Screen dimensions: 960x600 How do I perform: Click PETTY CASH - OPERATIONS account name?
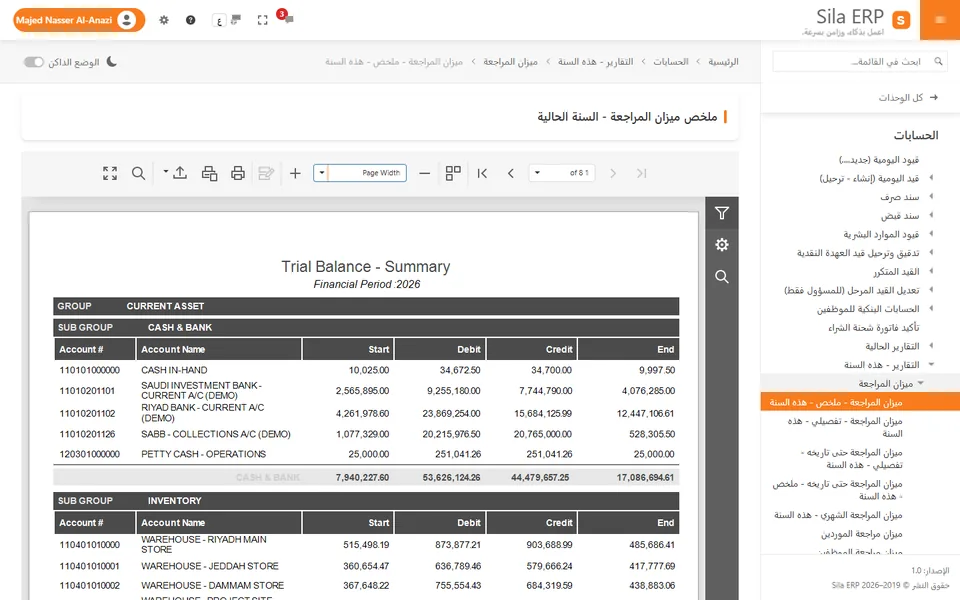(203, 454)
